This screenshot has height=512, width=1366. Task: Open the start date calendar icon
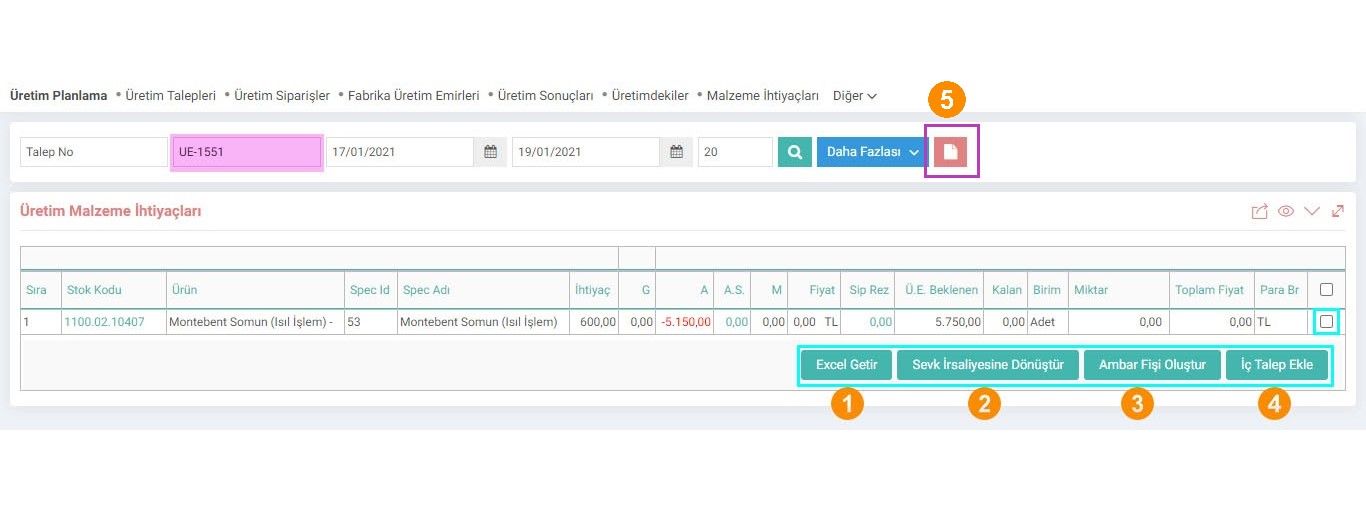(x=490, y=152)
